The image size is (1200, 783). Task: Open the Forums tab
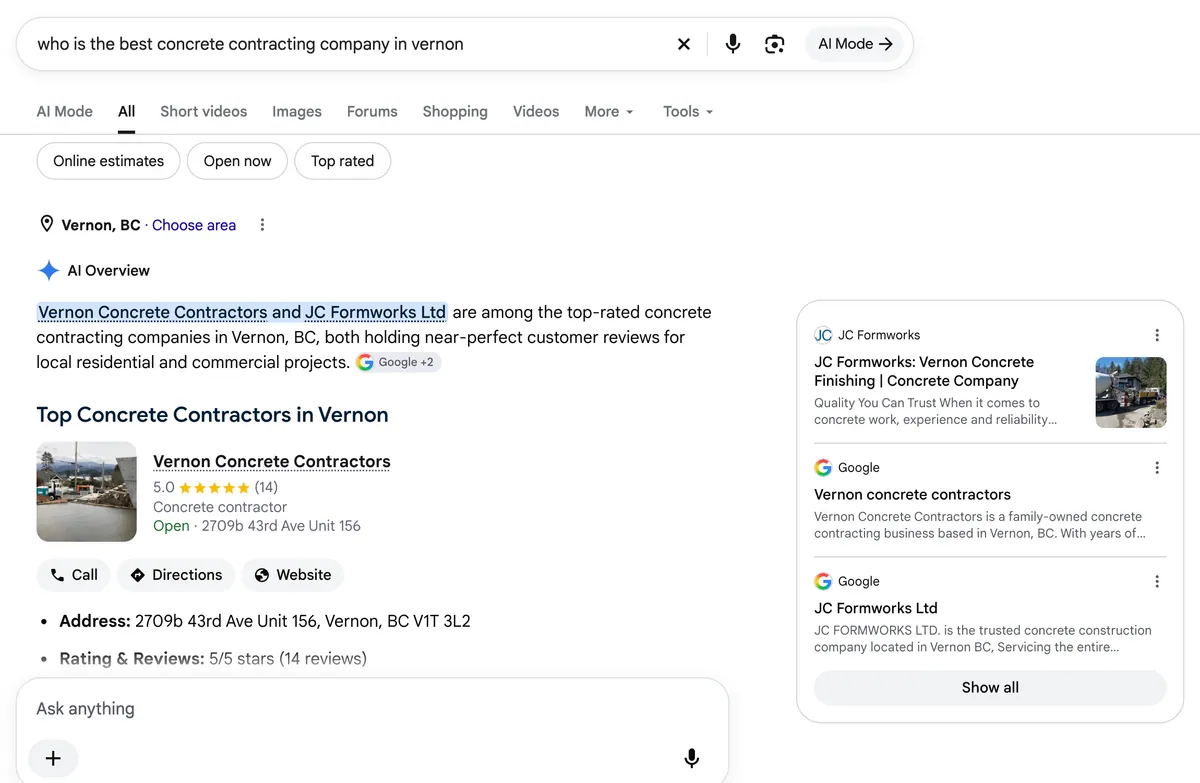coord(372,111)
